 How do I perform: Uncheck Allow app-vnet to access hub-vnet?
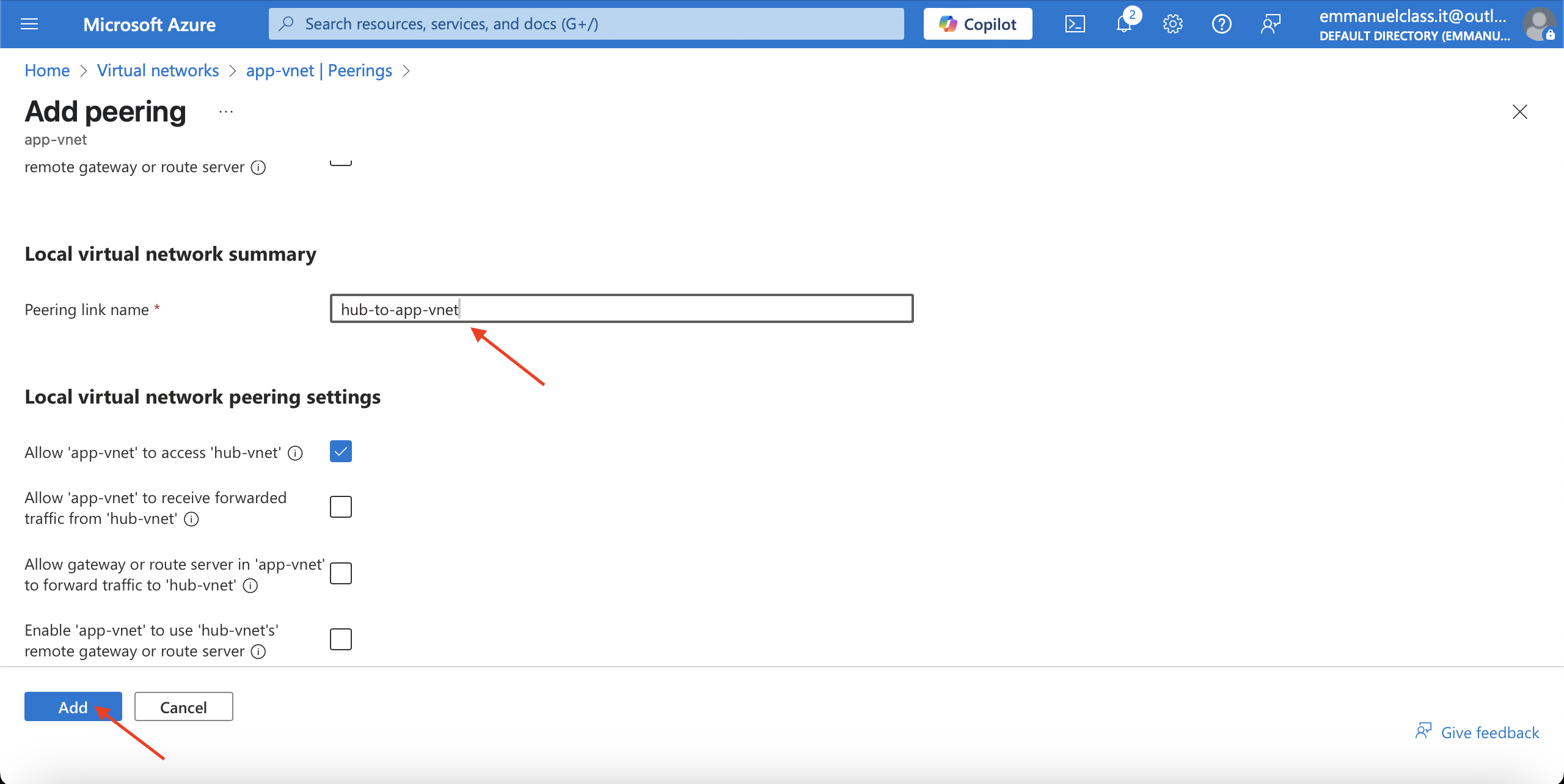pos(341,451)
